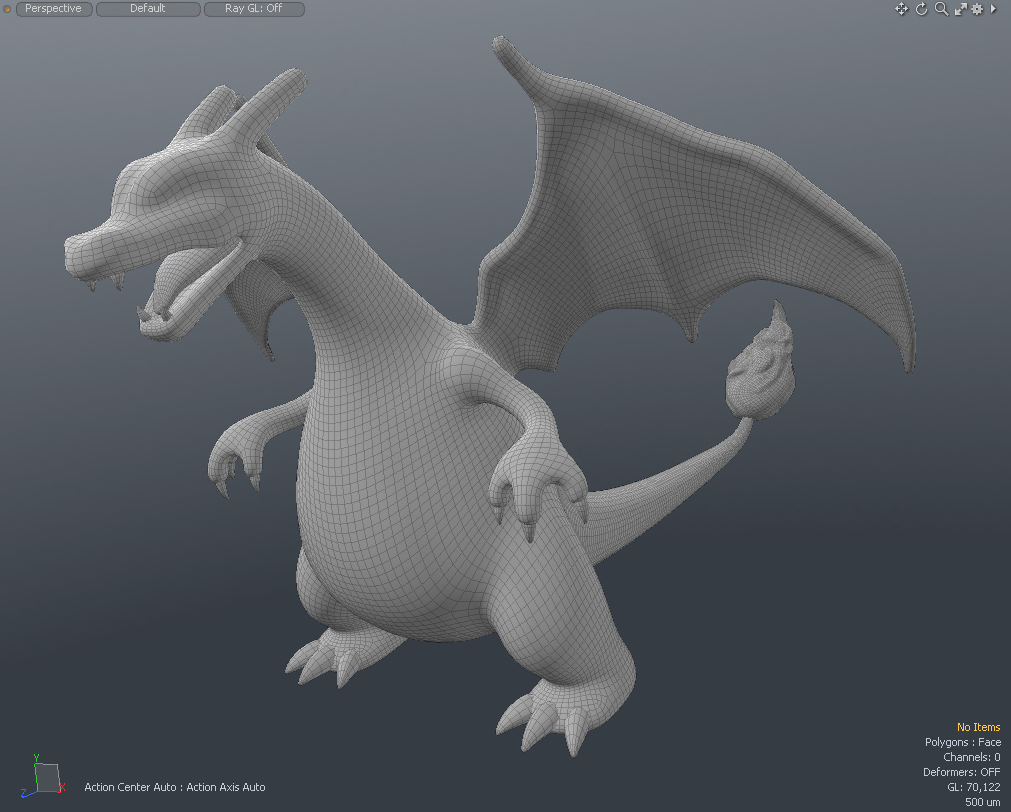Open the Action Axis Auto menu
Screen dimensions: 1011x812
(226, 787)
